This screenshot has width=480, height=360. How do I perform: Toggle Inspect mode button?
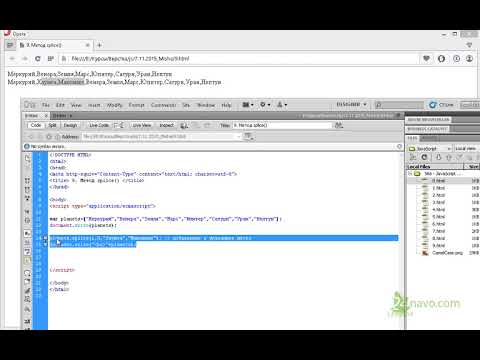tap(166, 125)
